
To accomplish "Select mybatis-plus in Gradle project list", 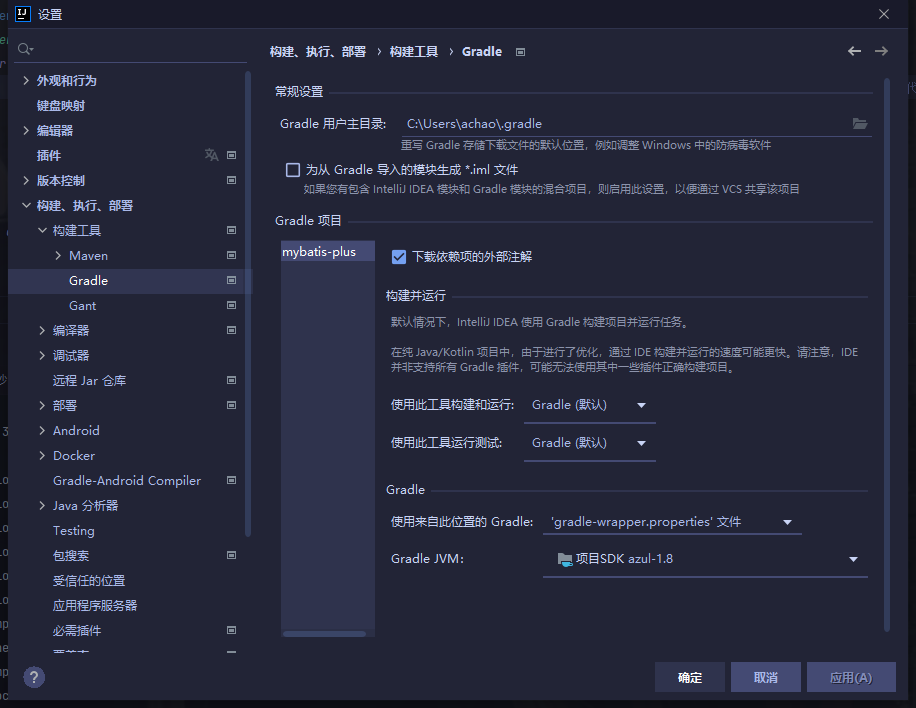I will [x=319, y=252].
